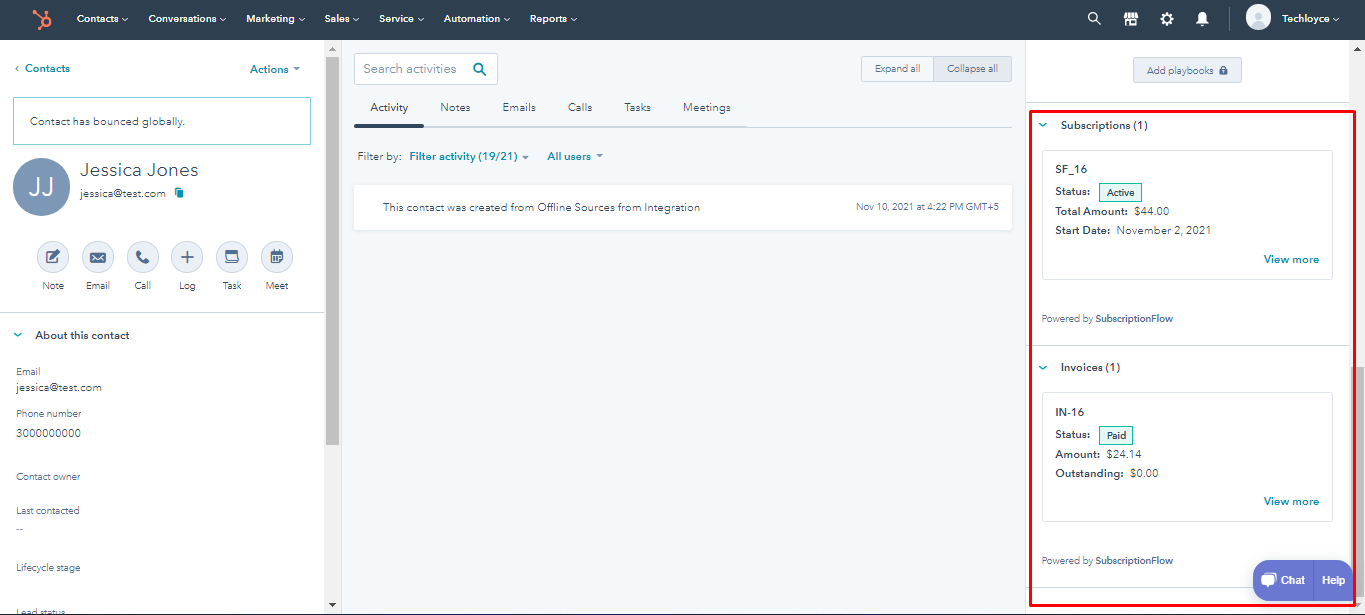Click the Log activity icon

click(187, 257)
